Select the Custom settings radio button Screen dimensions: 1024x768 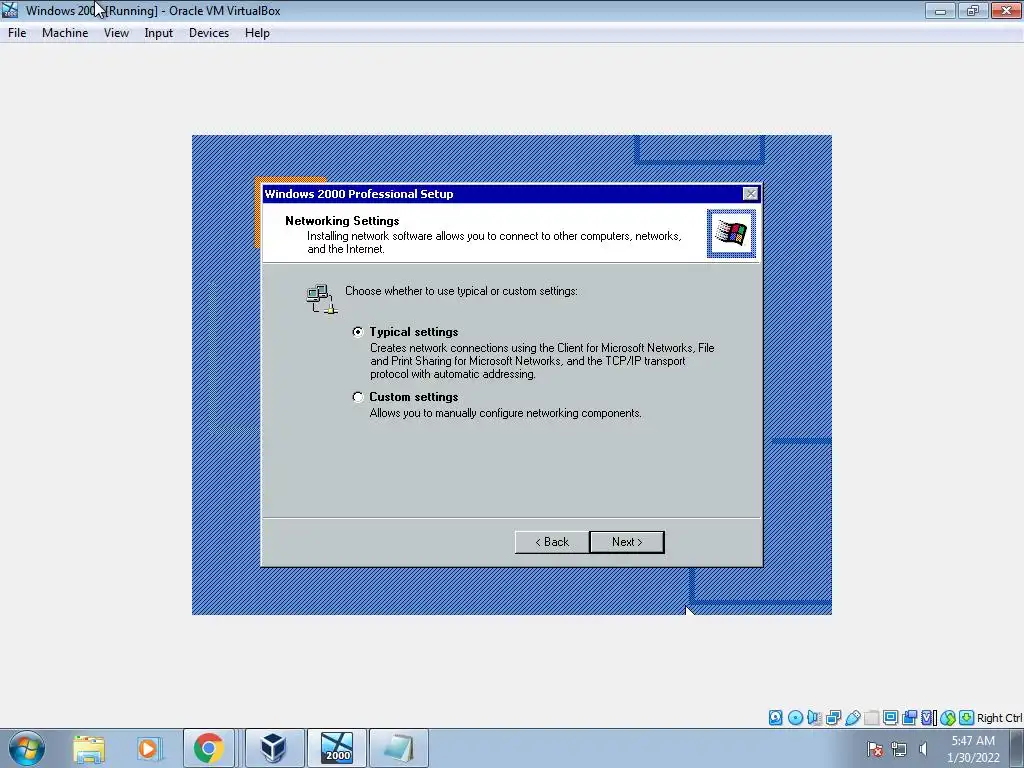click(x=358, y=397)
